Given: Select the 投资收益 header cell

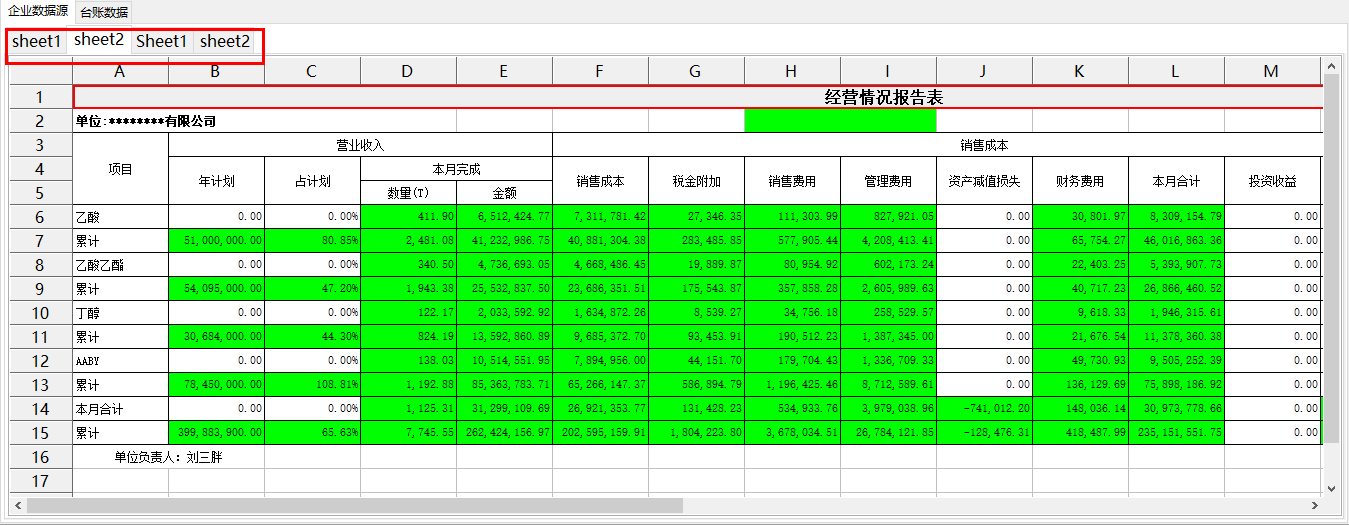Looking at the screenshot, I should (1272, 181).
